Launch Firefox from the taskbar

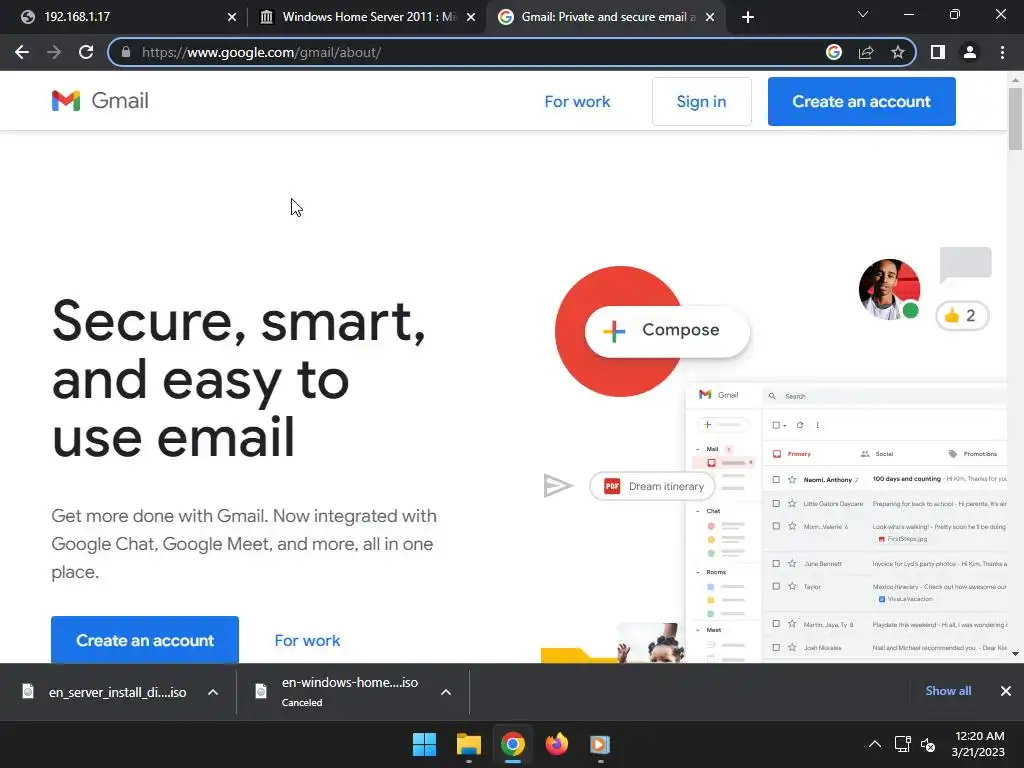click(556, 744)
